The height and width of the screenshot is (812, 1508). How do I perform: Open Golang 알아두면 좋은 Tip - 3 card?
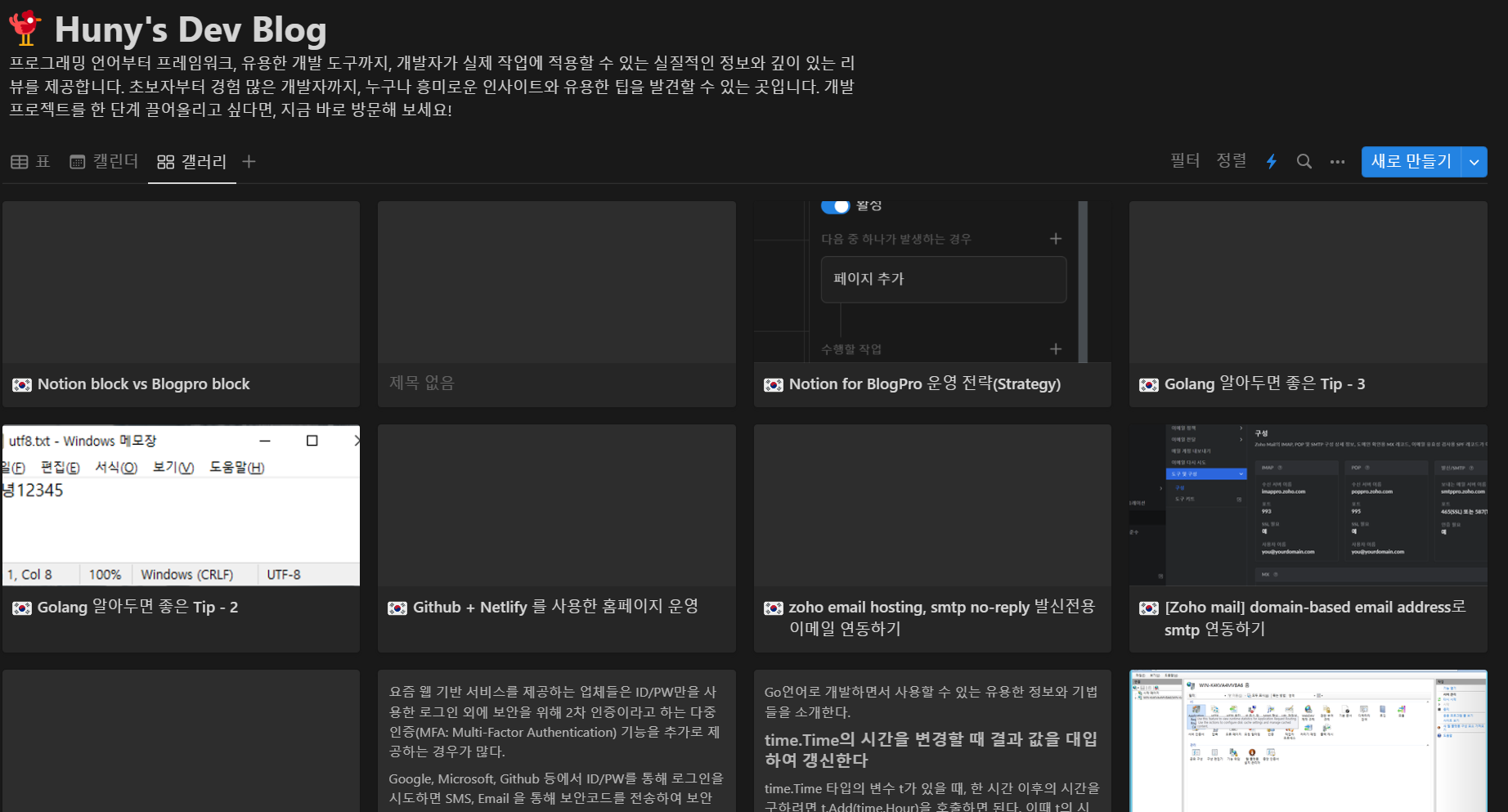point(1308,304)
